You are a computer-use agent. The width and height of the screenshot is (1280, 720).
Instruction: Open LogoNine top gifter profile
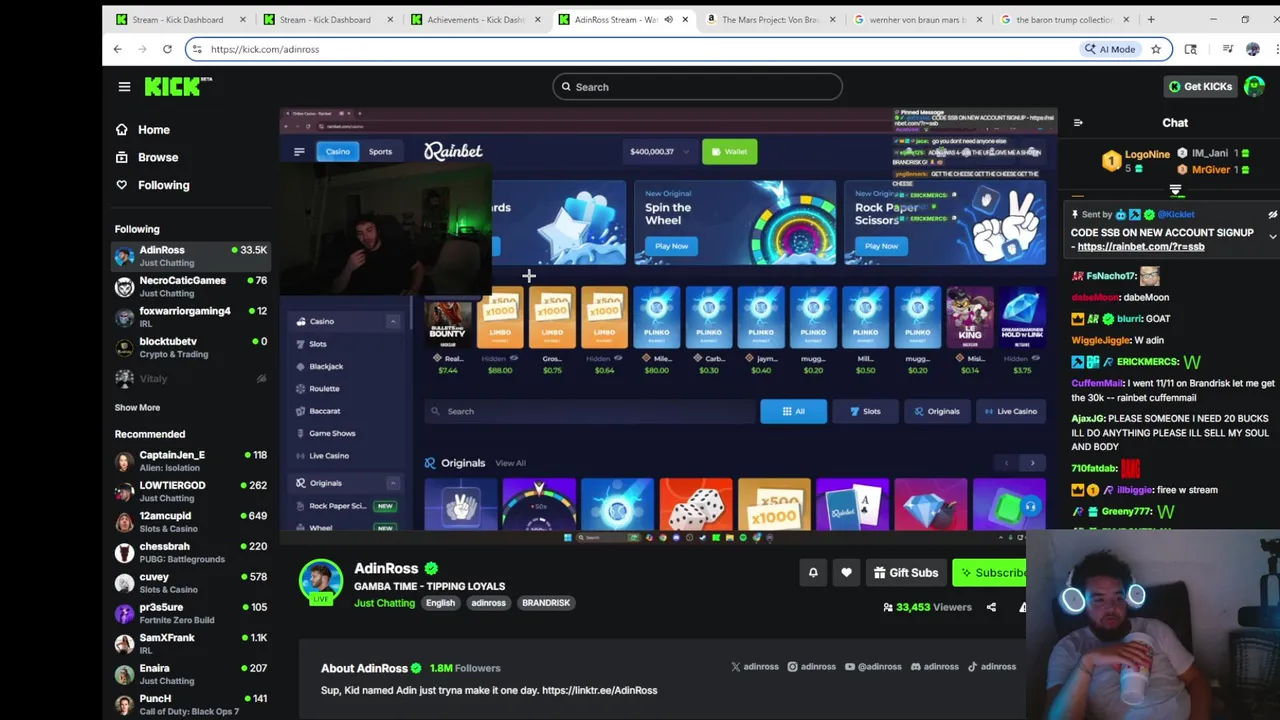[x=1147, y=154]
